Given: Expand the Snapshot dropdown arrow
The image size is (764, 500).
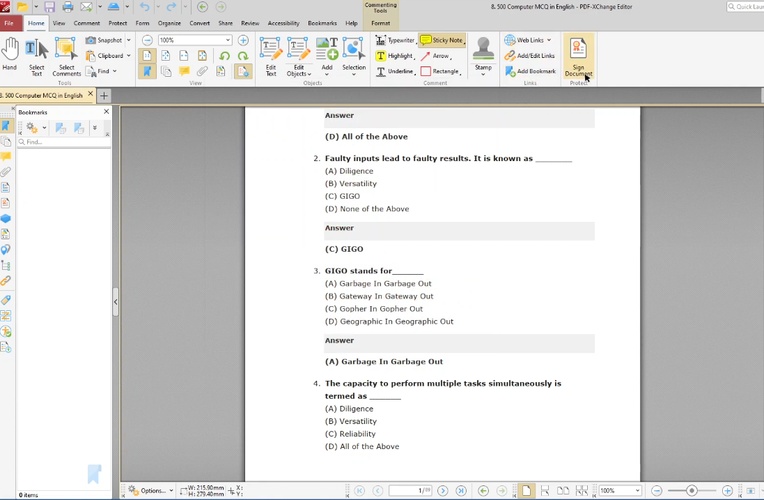Looking at the screenshot, I should coord(129,40).
